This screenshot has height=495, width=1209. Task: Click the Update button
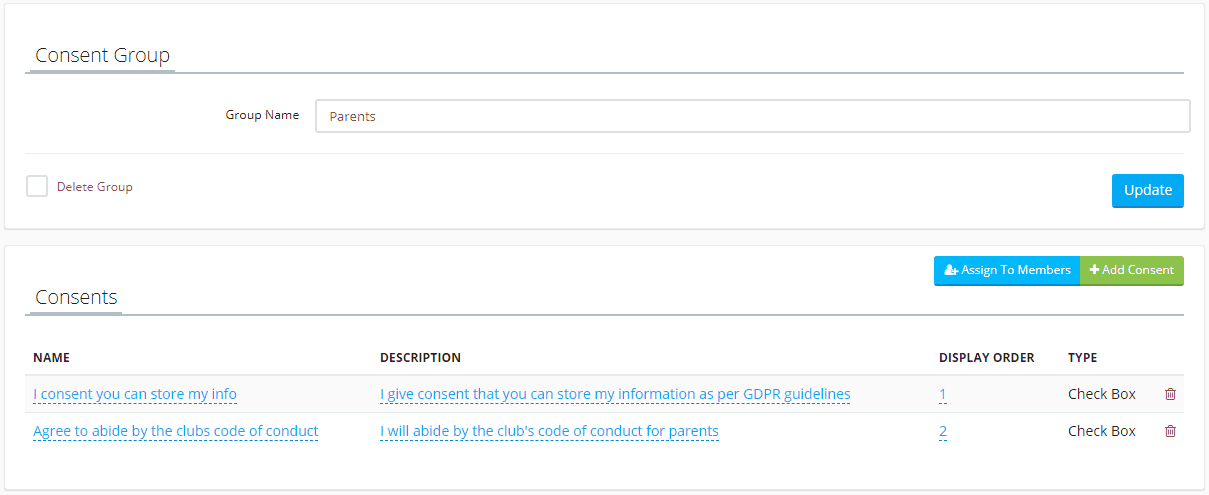click(1147, 190)
